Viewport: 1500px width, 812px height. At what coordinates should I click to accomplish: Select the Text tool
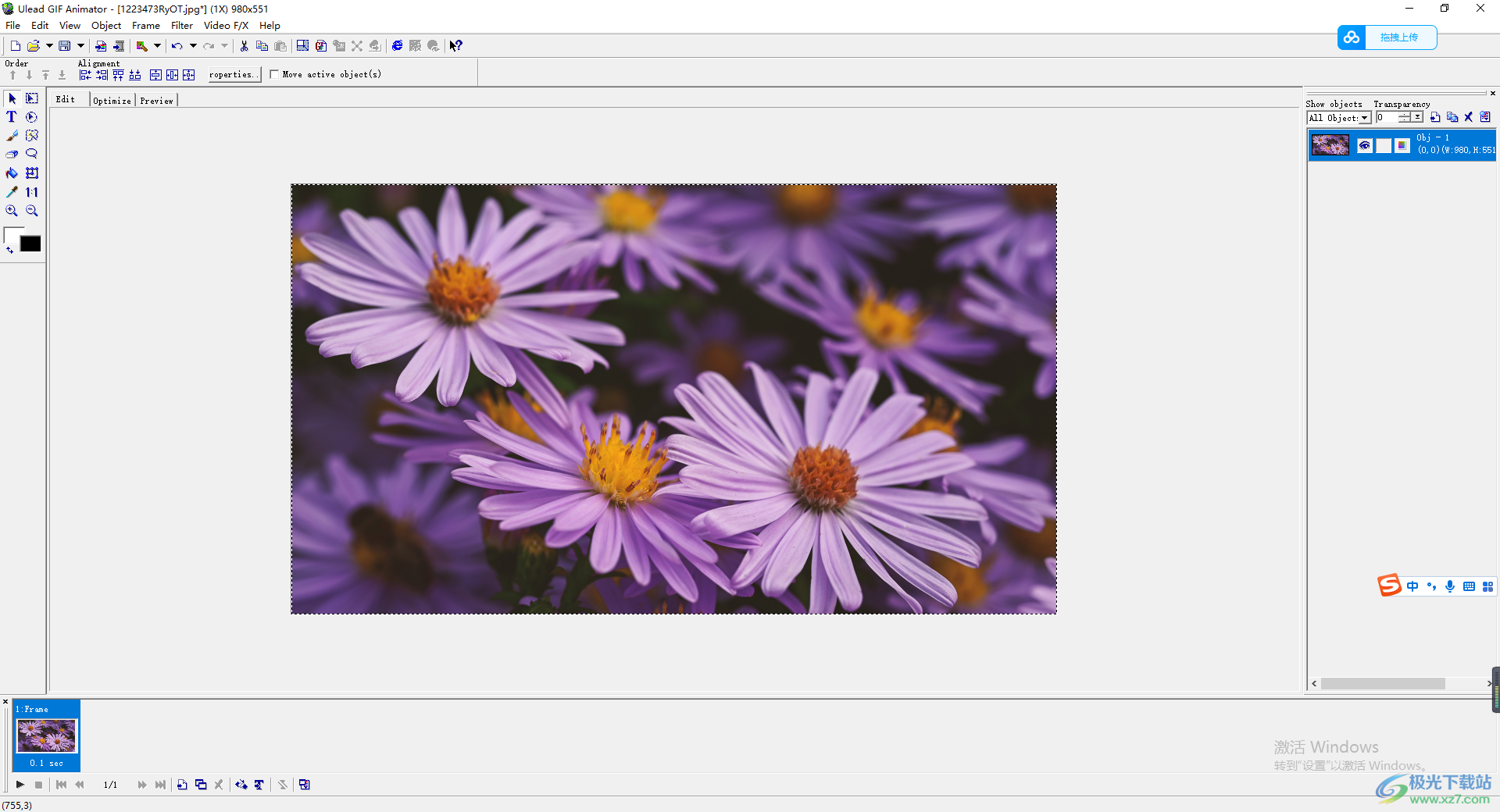point(12,117)
